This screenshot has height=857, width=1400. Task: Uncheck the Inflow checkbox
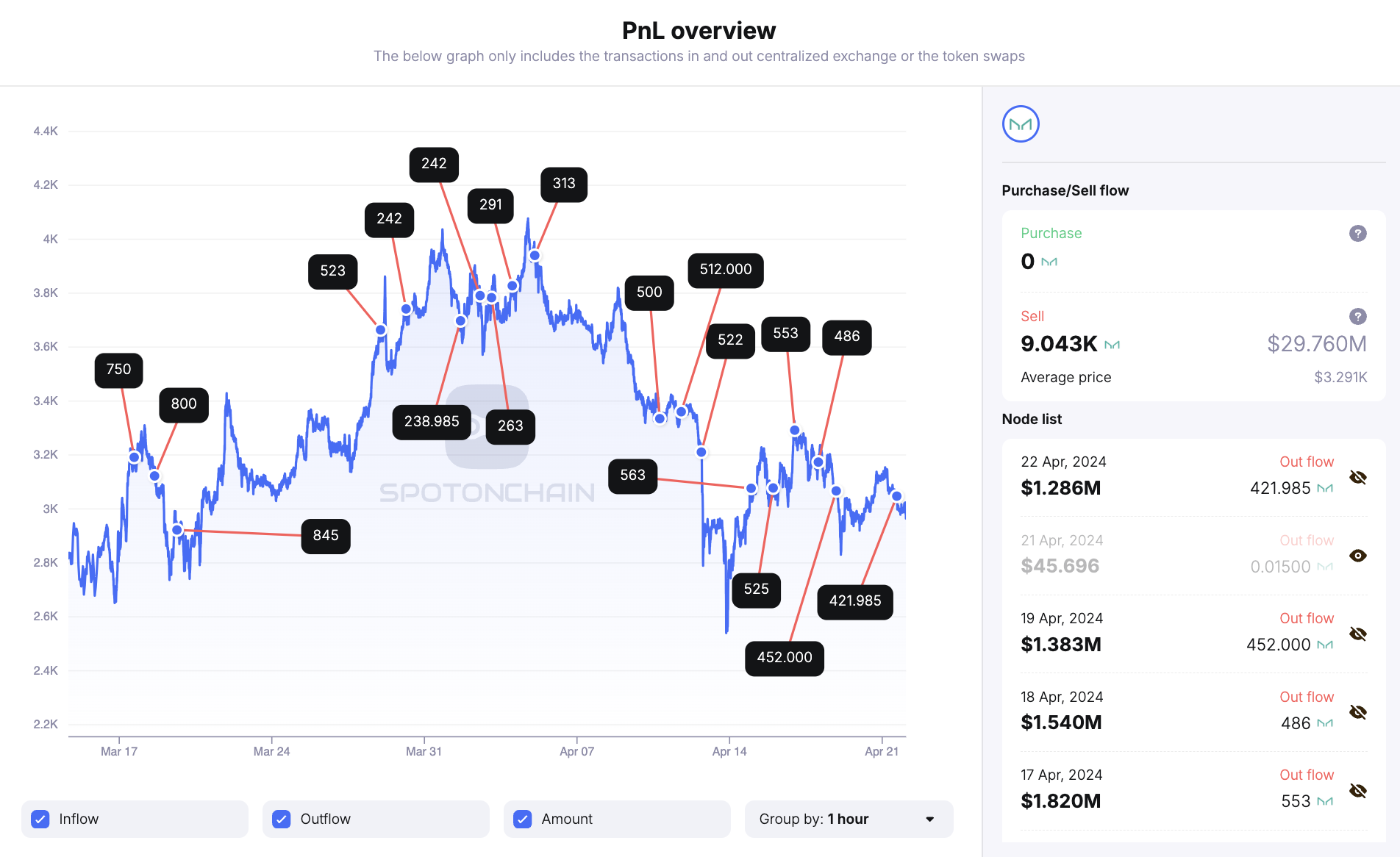40,819
